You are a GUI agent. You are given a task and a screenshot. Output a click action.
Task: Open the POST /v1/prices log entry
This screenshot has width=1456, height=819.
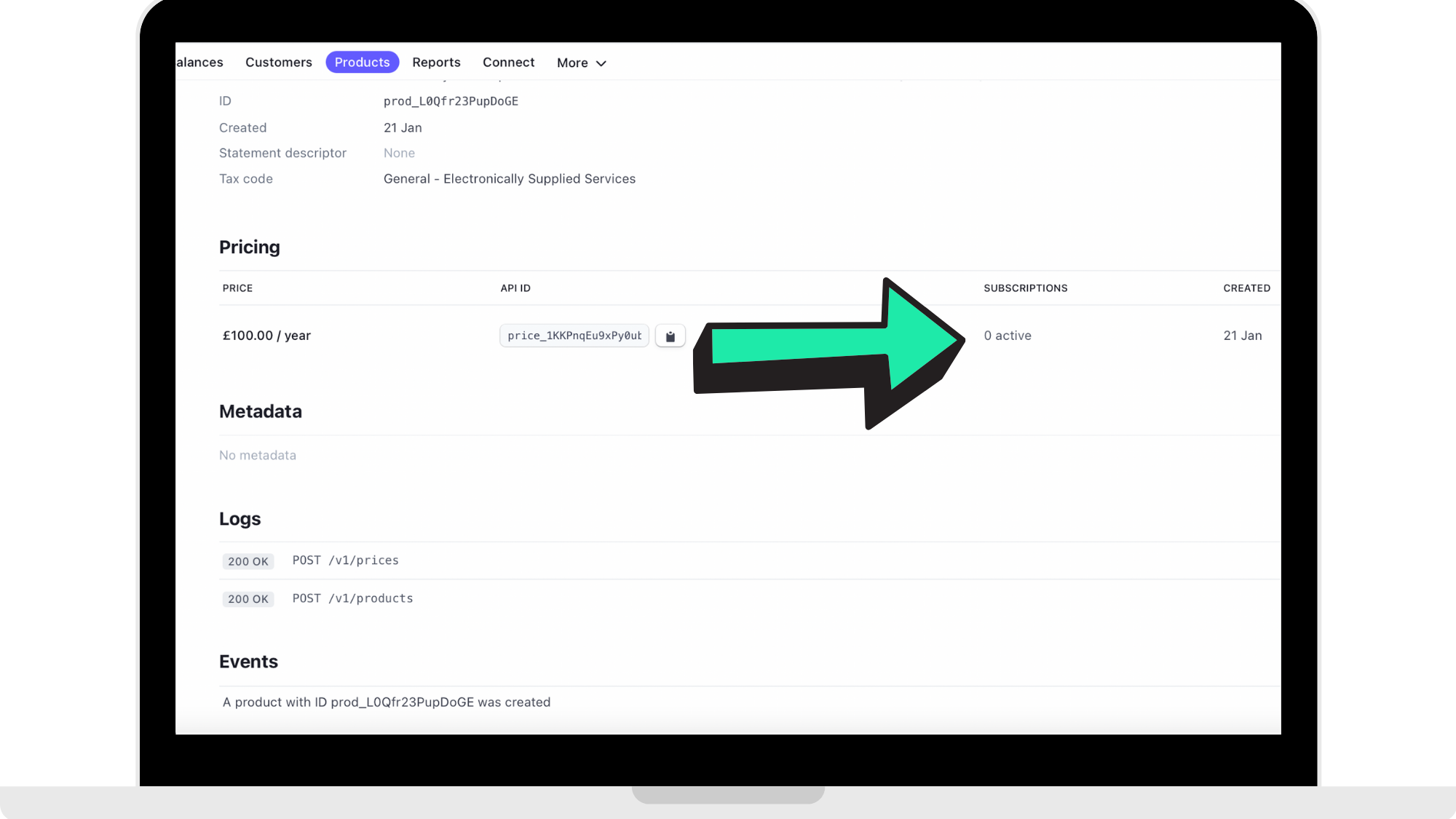coord(345,561)
